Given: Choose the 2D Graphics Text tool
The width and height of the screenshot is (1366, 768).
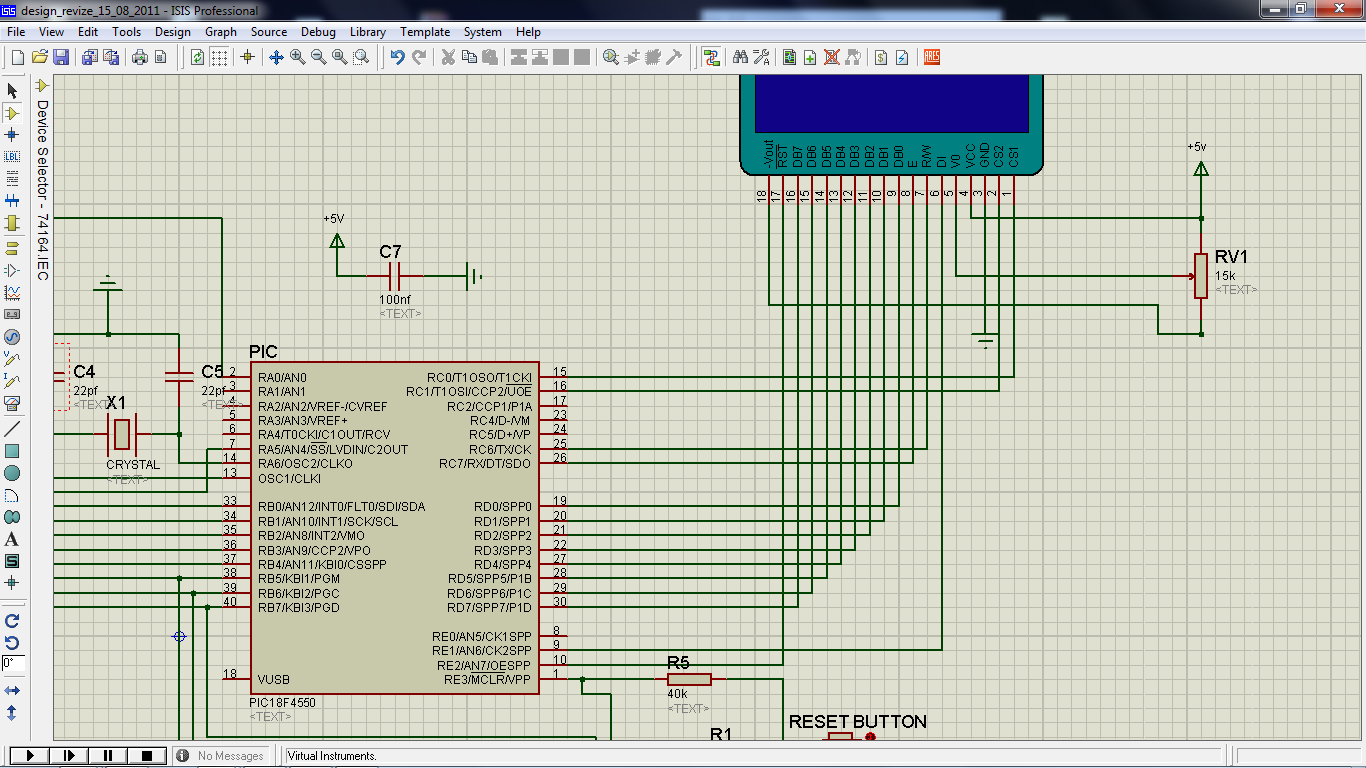Looking at the screenshot, I should click(x=12, y=539).
